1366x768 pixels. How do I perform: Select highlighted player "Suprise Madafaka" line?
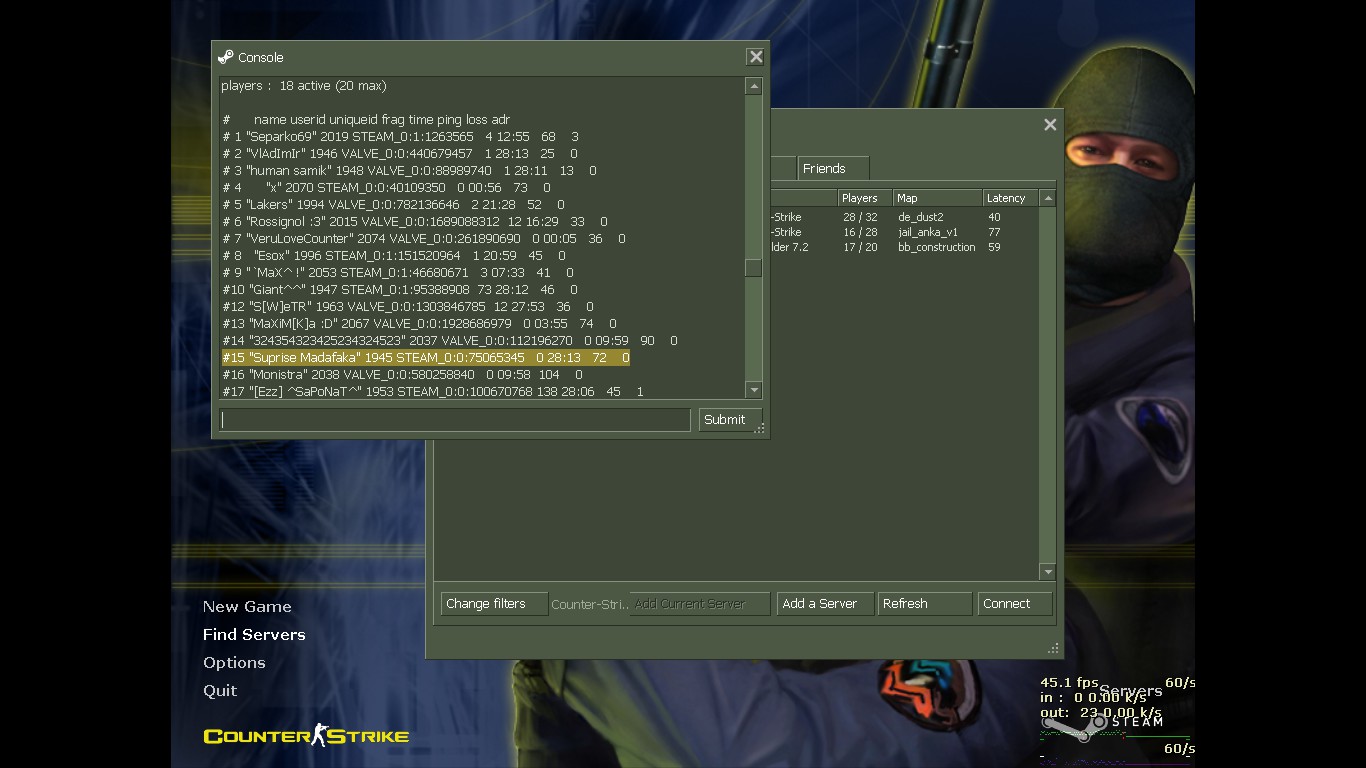tap(426, 357)
